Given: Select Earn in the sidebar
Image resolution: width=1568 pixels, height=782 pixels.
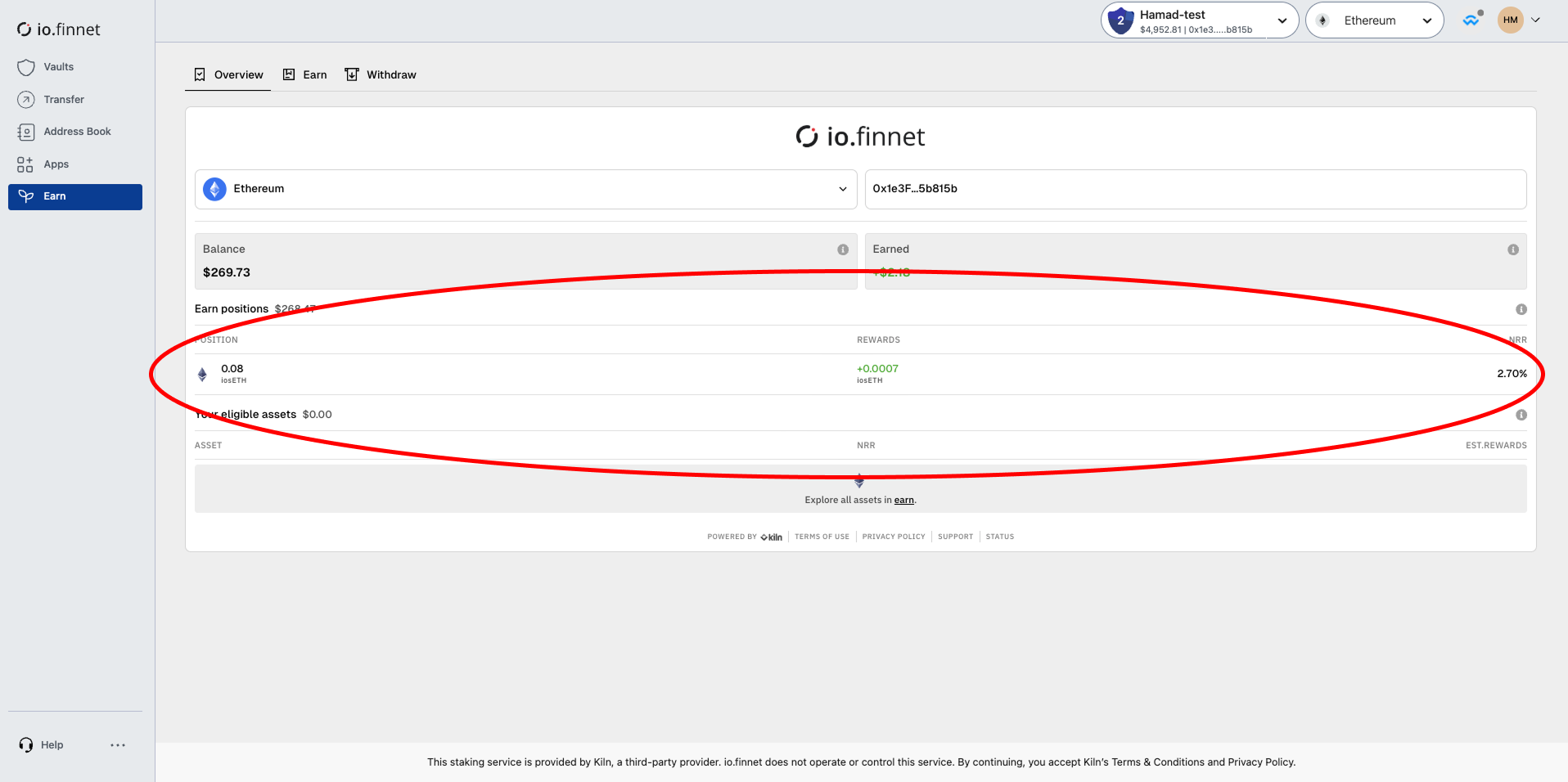Looking at the screenshot, I should (74, 196).
